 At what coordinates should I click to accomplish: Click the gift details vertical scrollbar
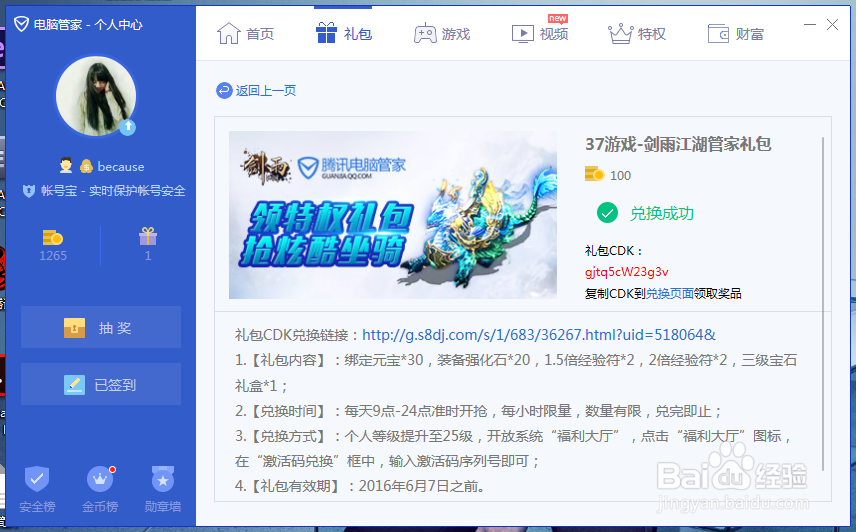click(x=823, y=303)
